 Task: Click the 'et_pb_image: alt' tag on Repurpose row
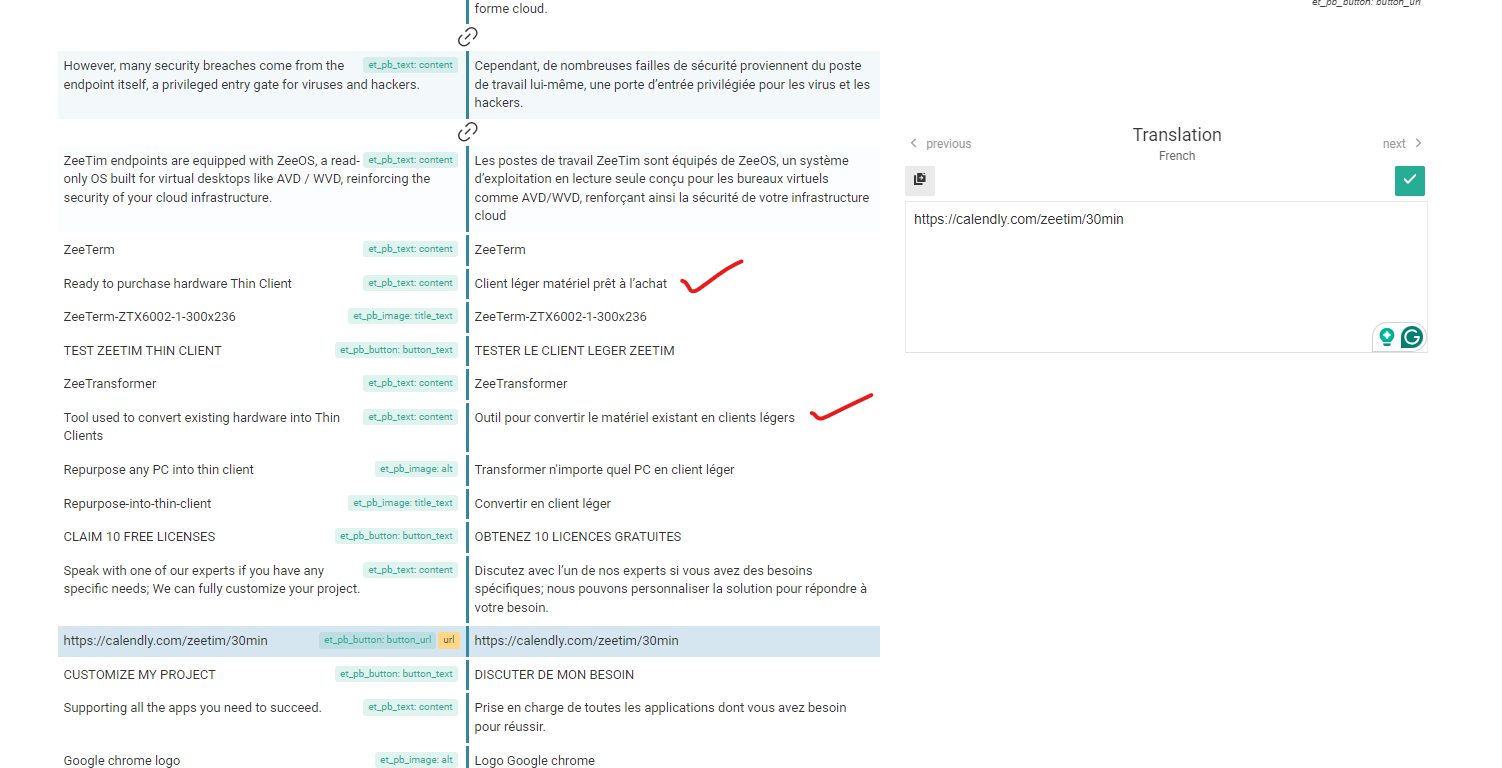(x=416, y=469)
